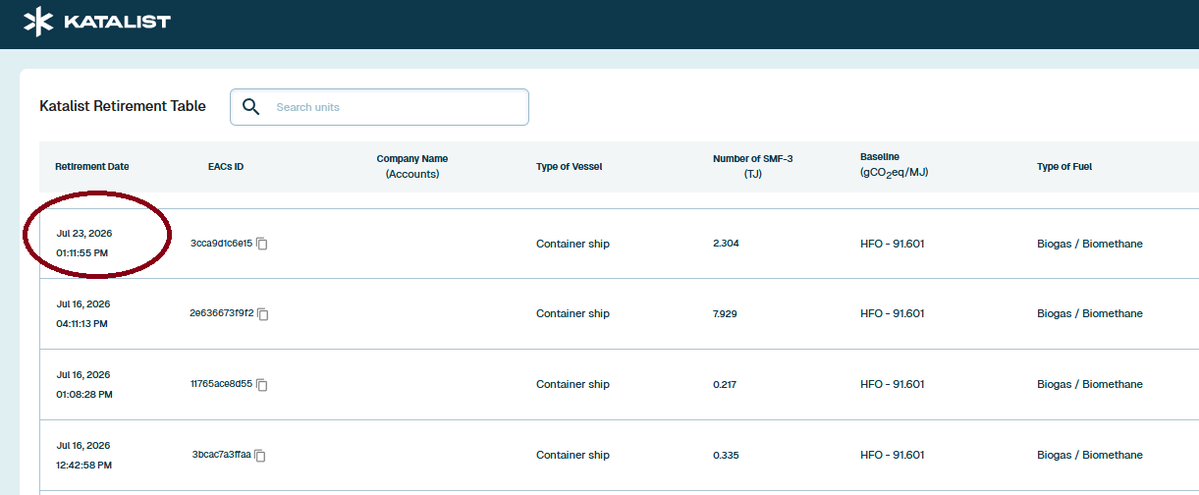Select the Jul 23, 2026 retirement row
The width and height of the screenshot is (1199, 495).
click(x=619, y=243)
